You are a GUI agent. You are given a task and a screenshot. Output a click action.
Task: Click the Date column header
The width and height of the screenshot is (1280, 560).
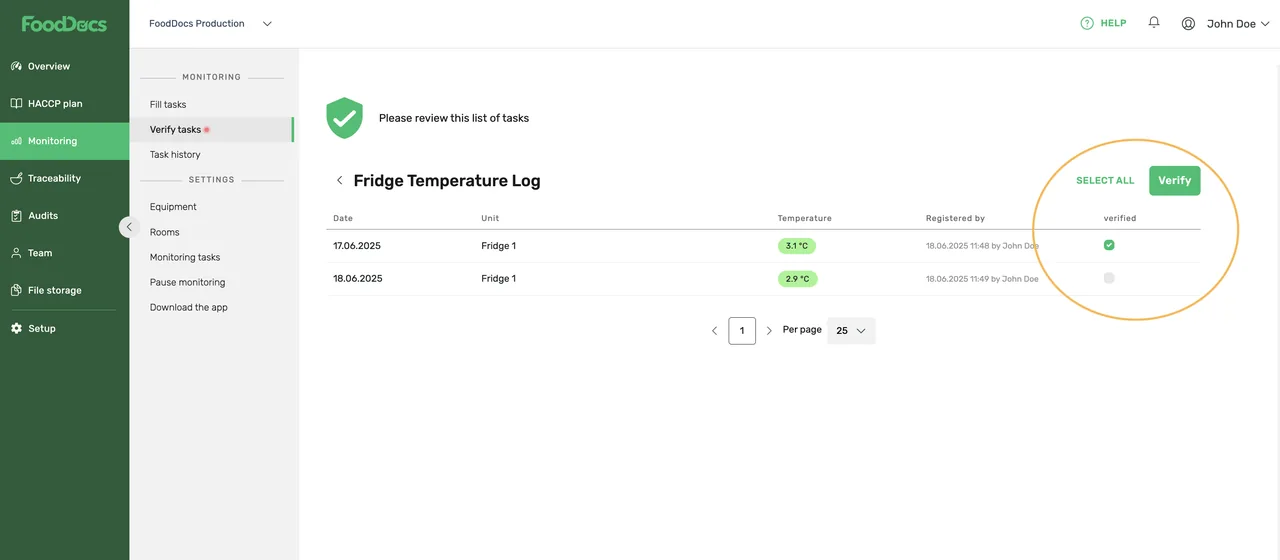pyautogui.click(x=343, y=218)
